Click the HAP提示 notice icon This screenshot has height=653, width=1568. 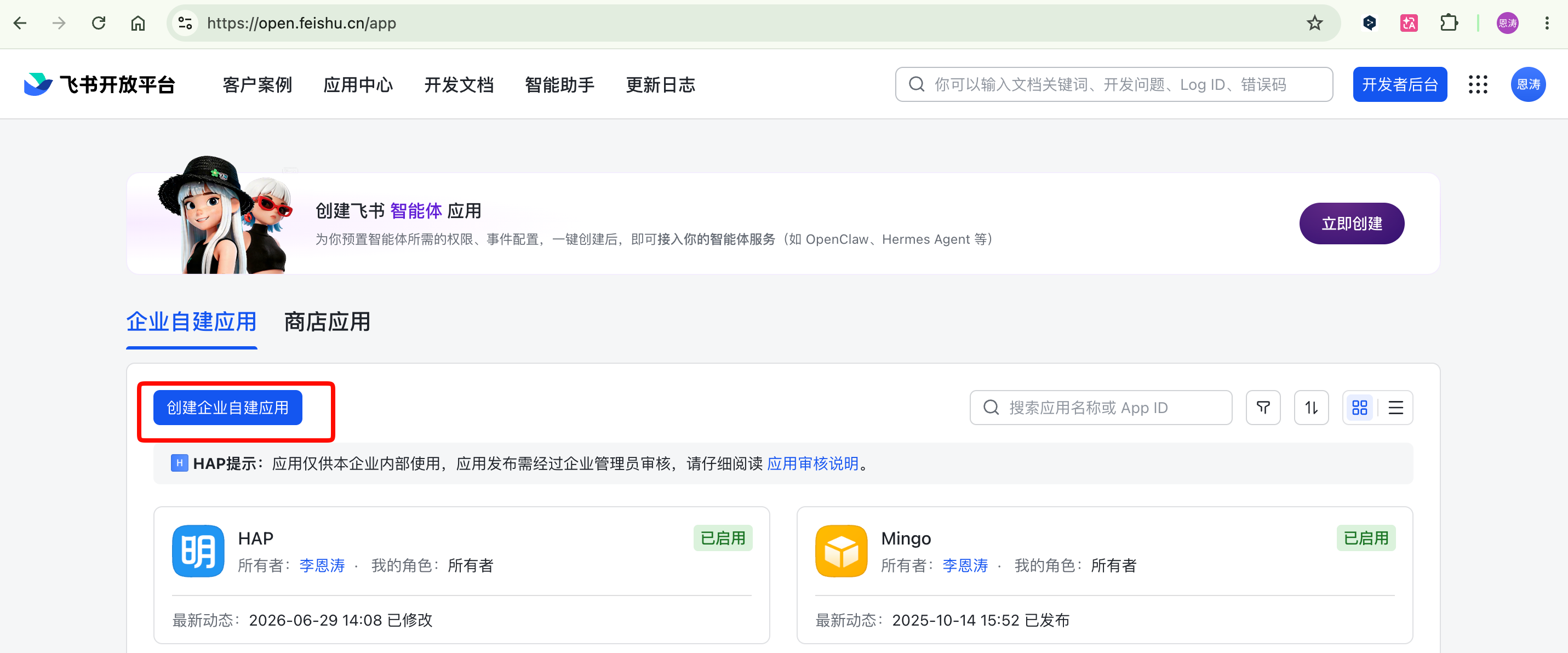[x=179, y=463]
